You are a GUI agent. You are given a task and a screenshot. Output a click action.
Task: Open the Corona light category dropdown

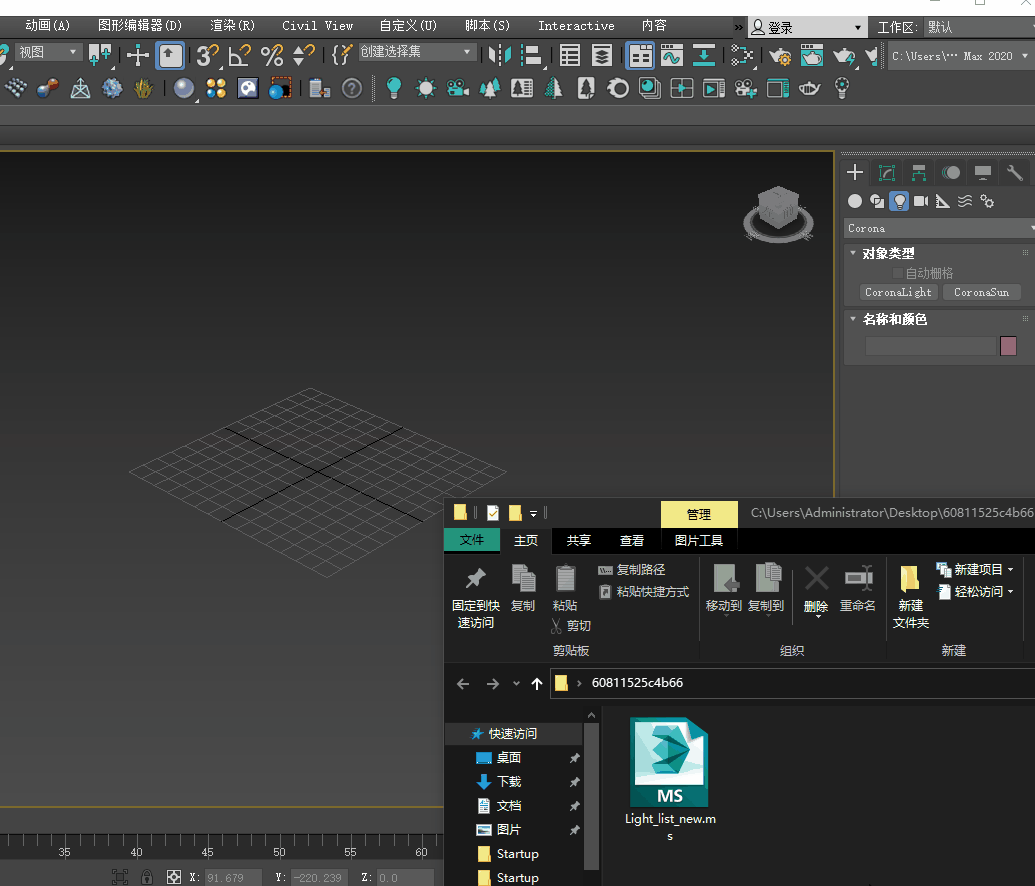939,228
